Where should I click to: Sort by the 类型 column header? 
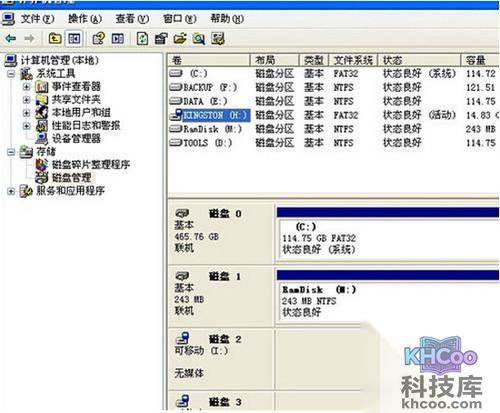click(x=314, y=60)
